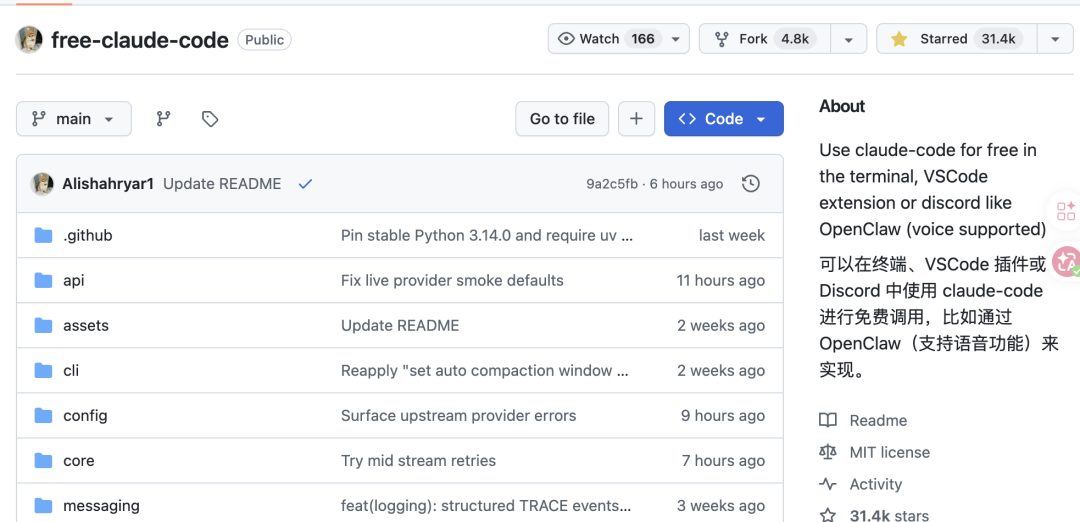The width and height of the screenshot is (1080, 522).
Task: Click the 4.8k fork counter
Action: pyautogui.click(x=795, y=39)
